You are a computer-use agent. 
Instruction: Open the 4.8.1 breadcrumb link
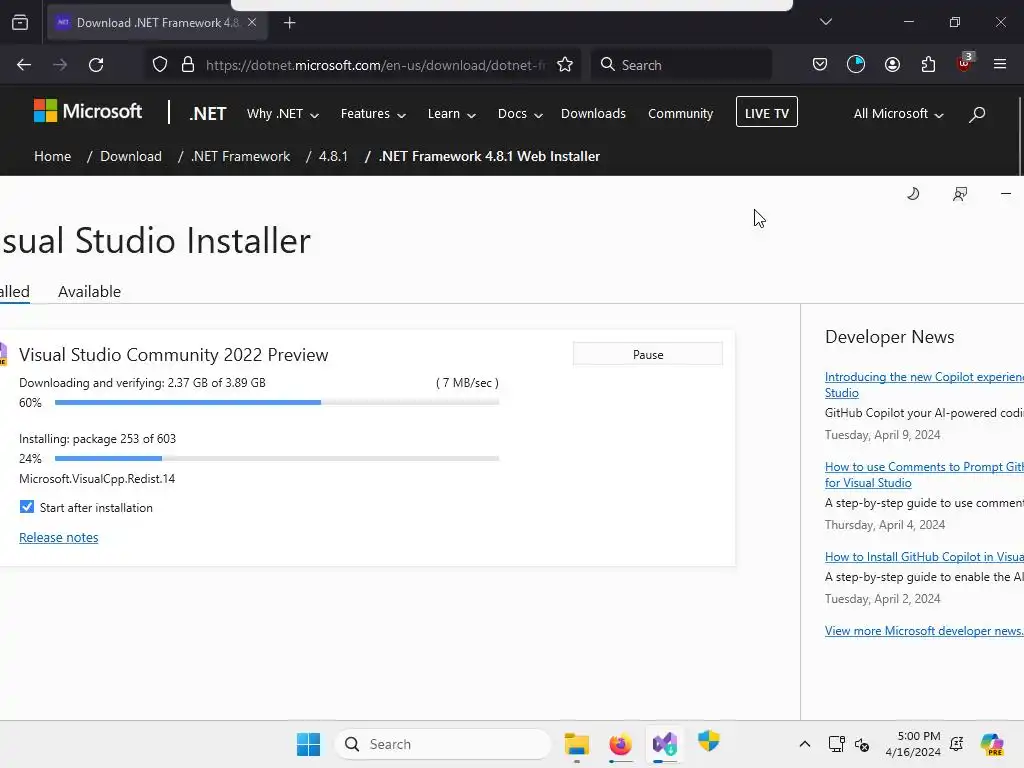pyautogui.click(x=333, y=156)
